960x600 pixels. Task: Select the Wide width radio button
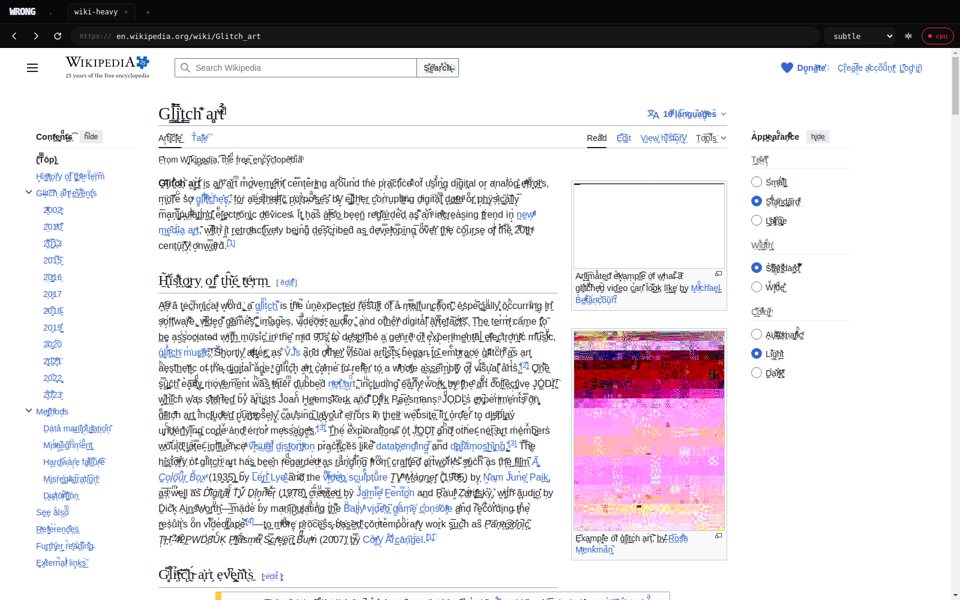pyautogui.click(x=756, y=287)
